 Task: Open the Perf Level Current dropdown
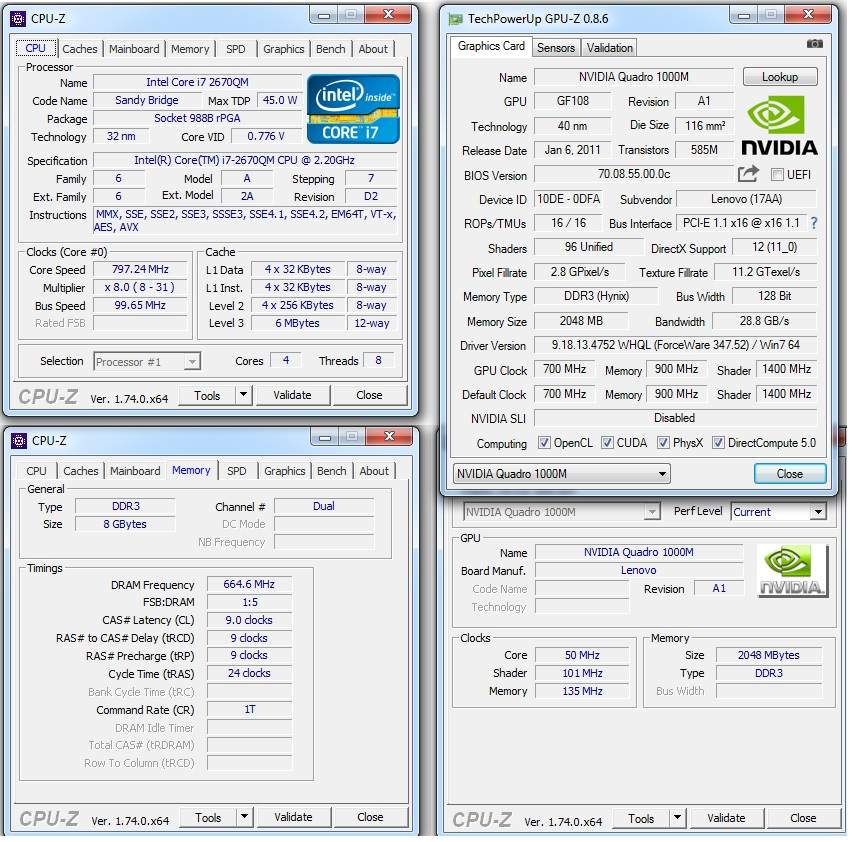click(x=778, y=512)
